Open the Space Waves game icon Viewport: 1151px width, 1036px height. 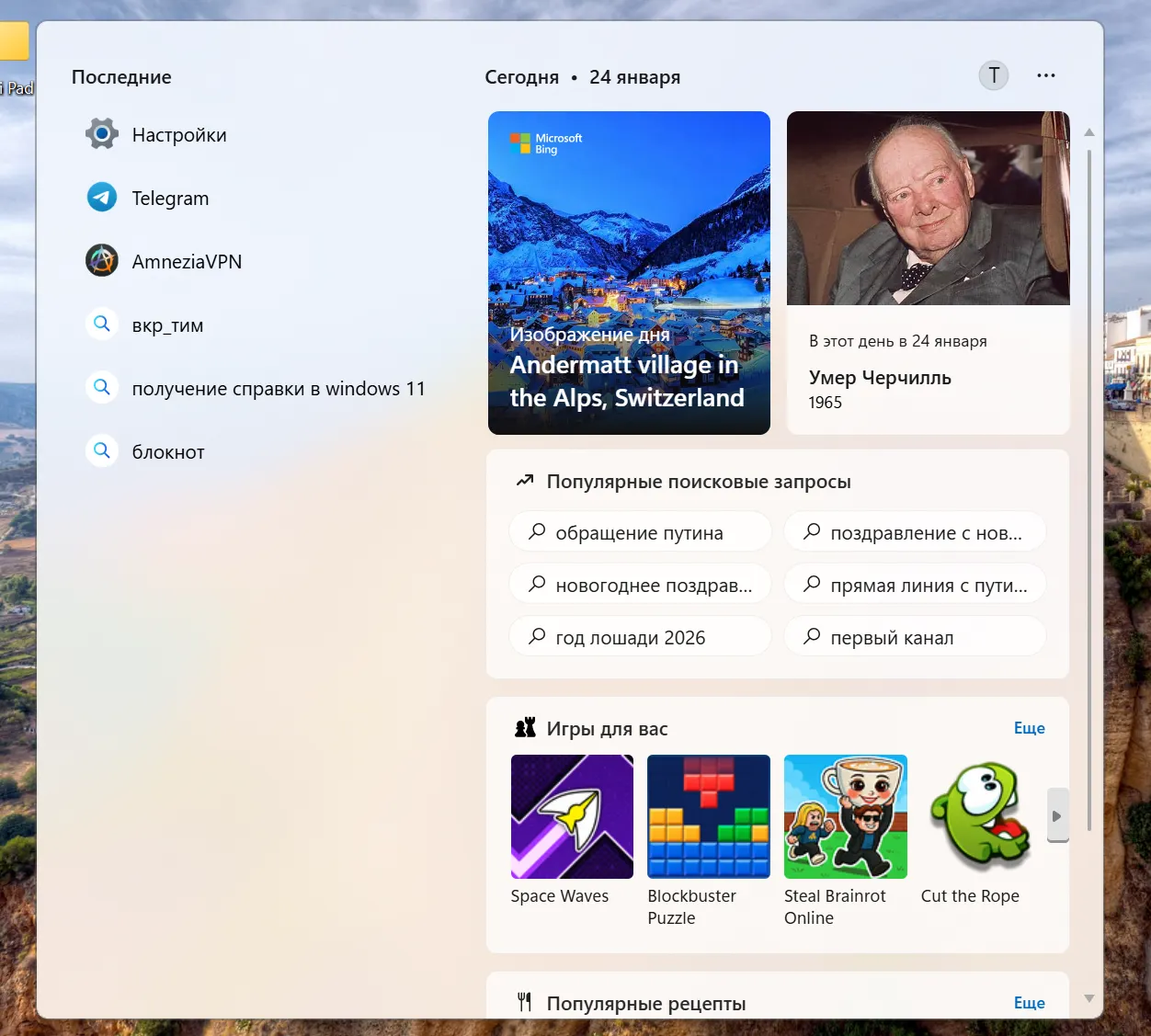[x=572, y=816]
